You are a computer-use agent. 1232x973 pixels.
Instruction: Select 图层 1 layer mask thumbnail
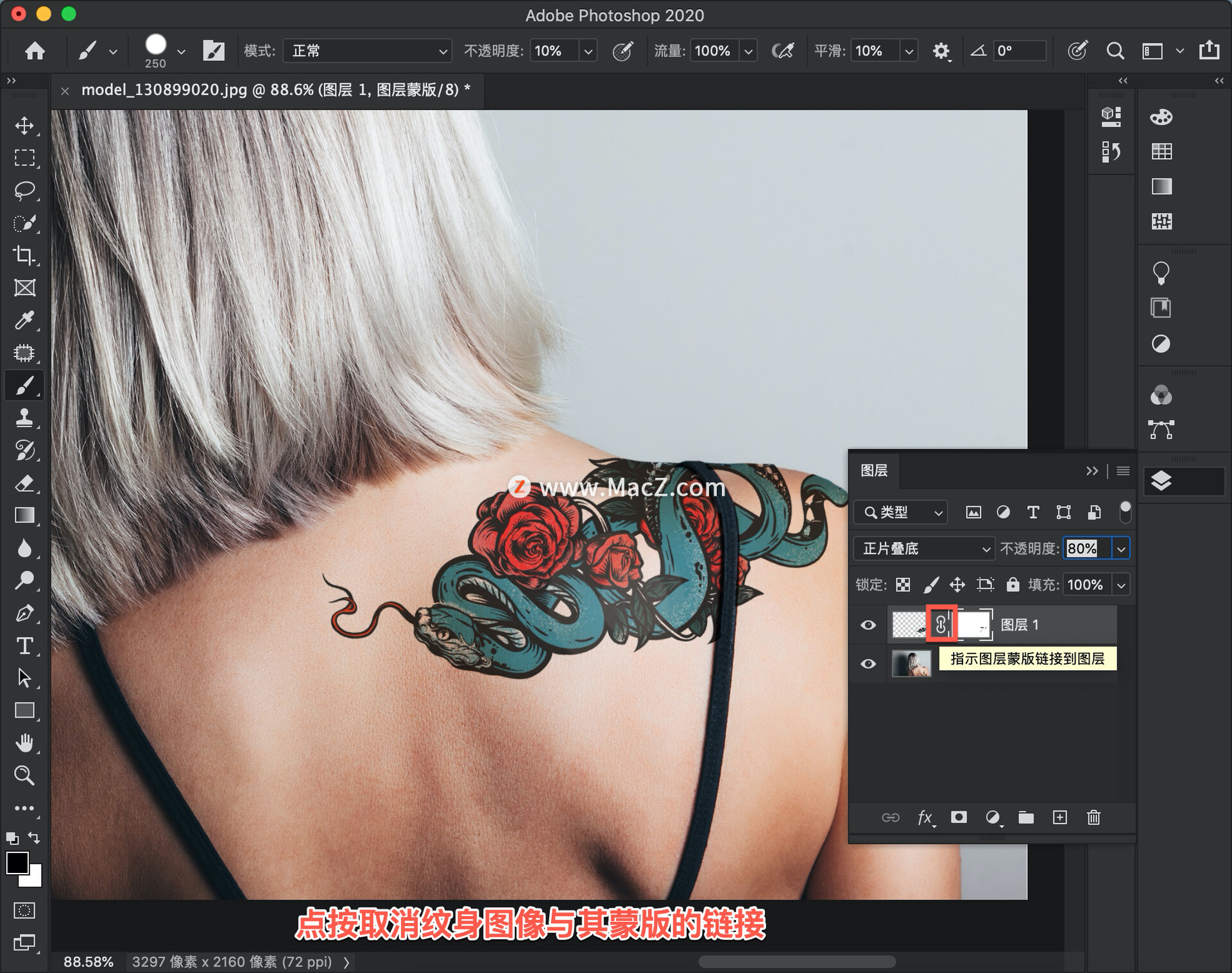click(975, 624)
